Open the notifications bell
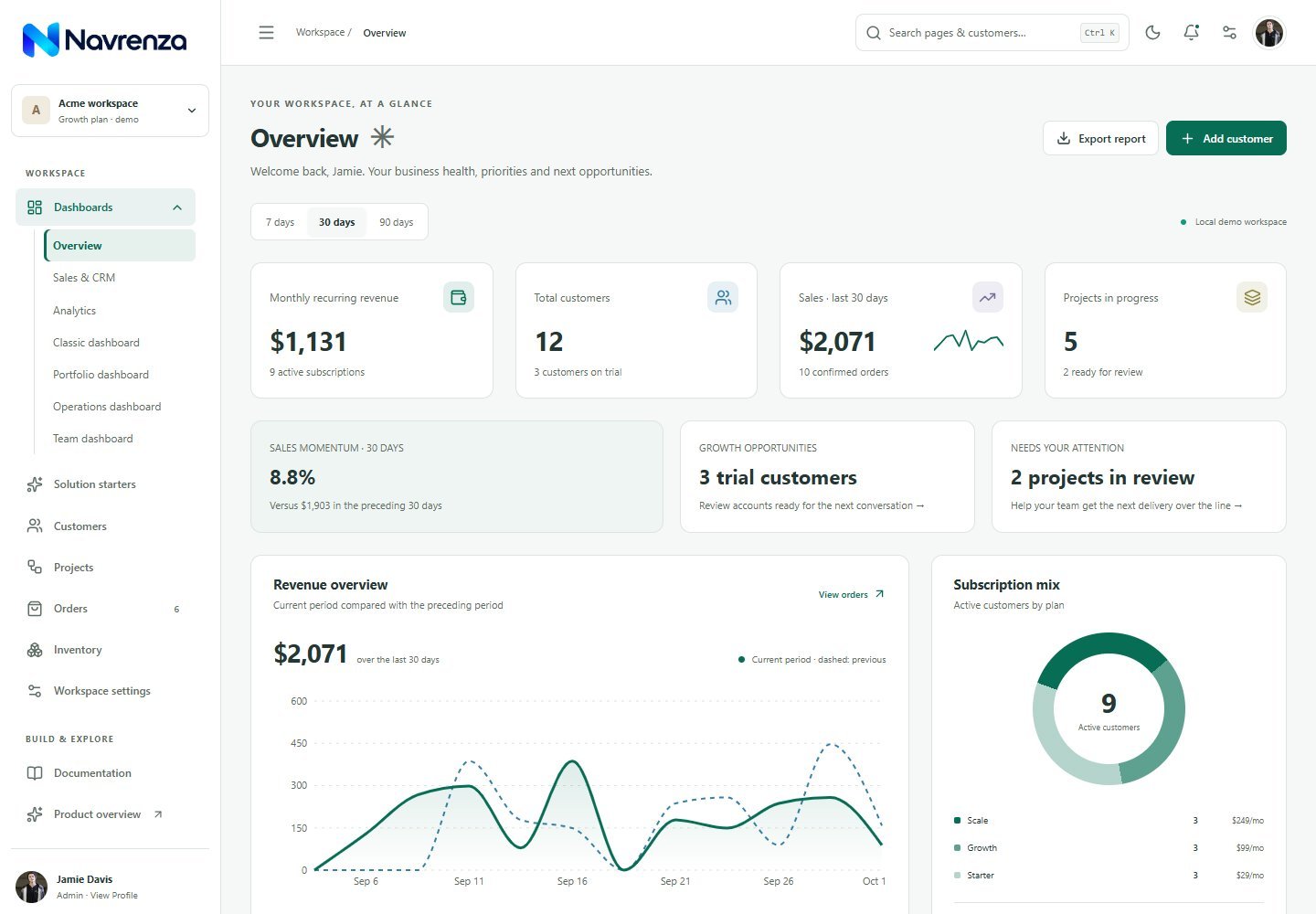The width and height of the screenshot is (1316, 914). (1191, 33)
